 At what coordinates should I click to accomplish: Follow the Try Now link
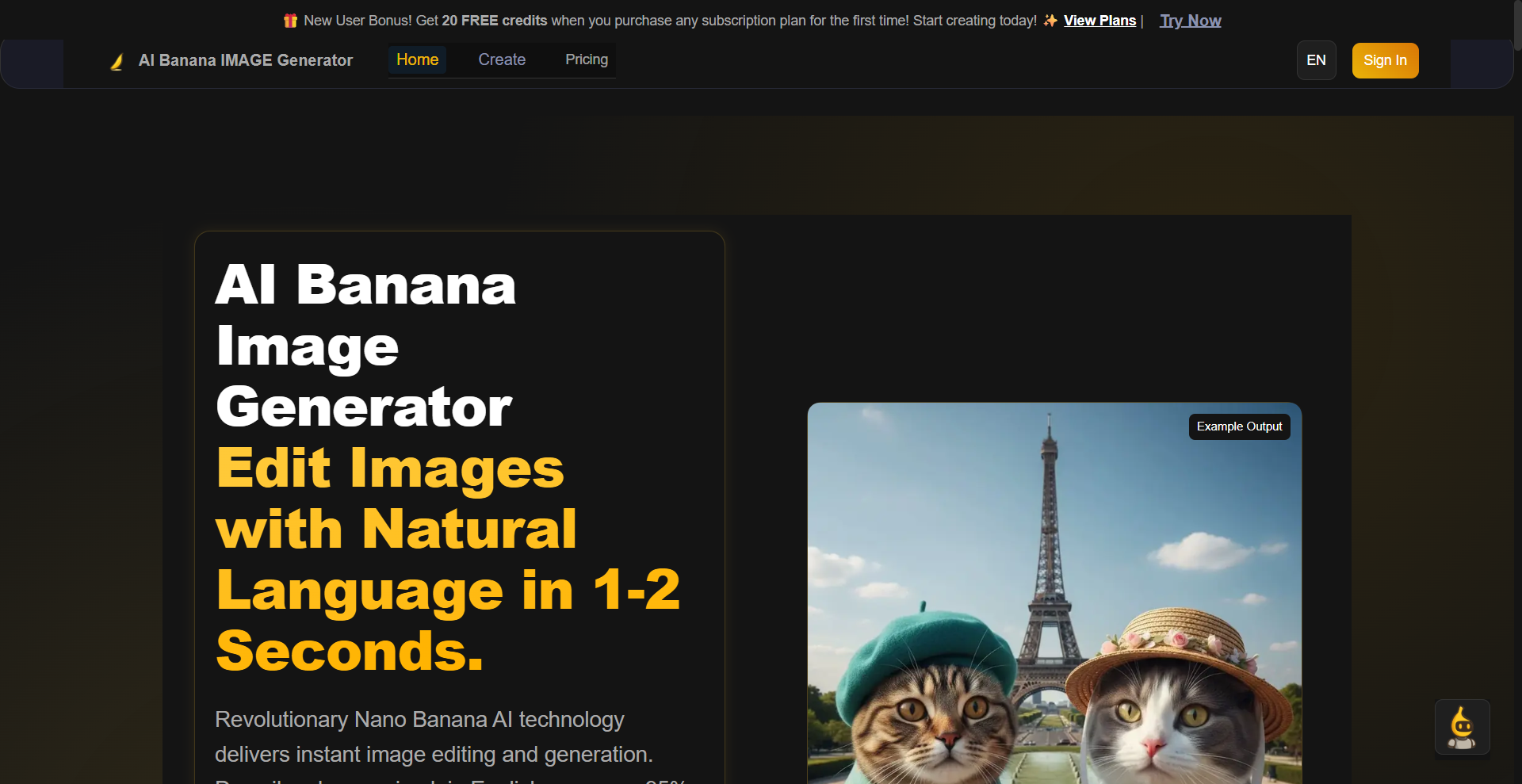(1190, 21)
